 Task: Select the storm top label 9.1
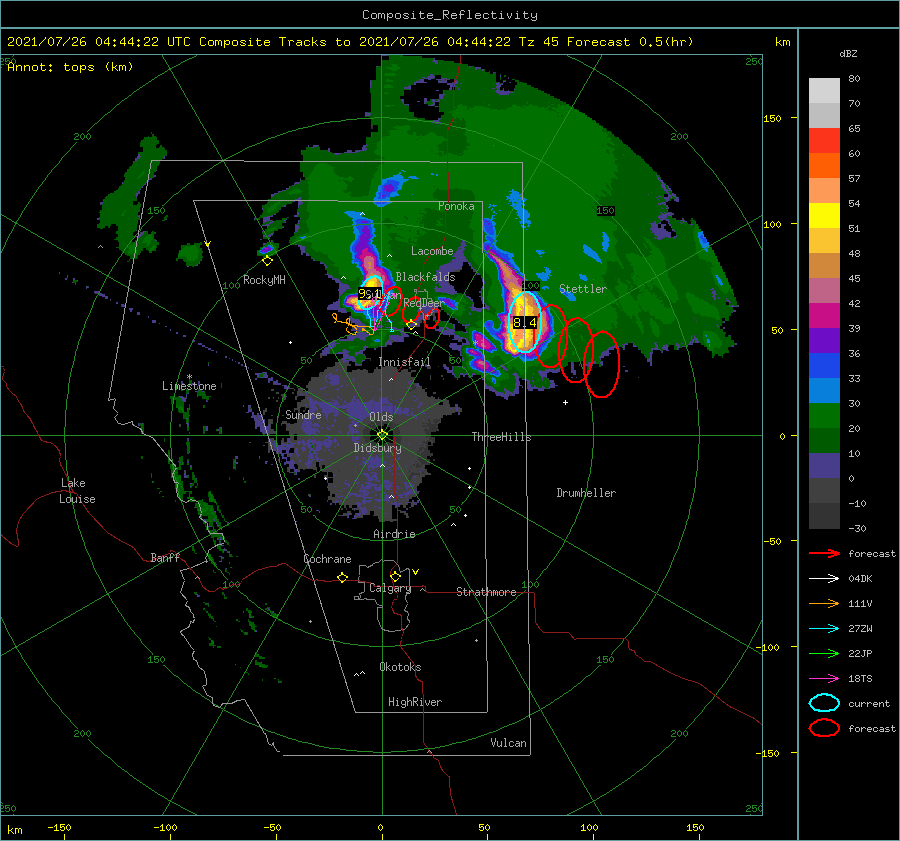370,294
